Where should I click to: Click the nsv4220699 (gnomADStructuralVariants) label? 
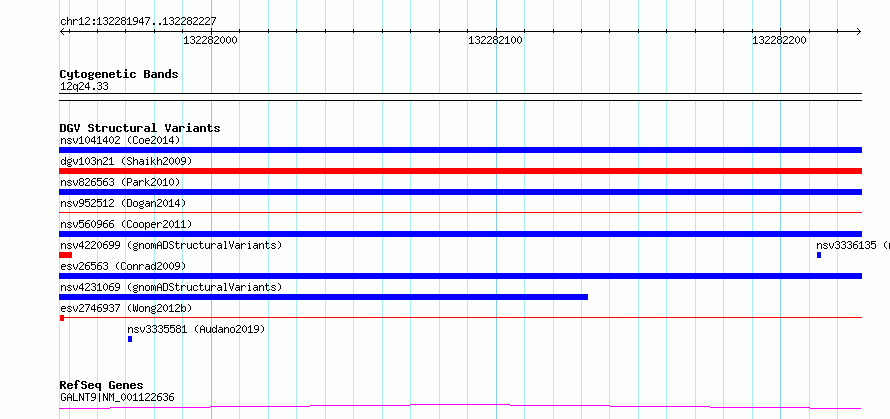[x=171, y=245]
